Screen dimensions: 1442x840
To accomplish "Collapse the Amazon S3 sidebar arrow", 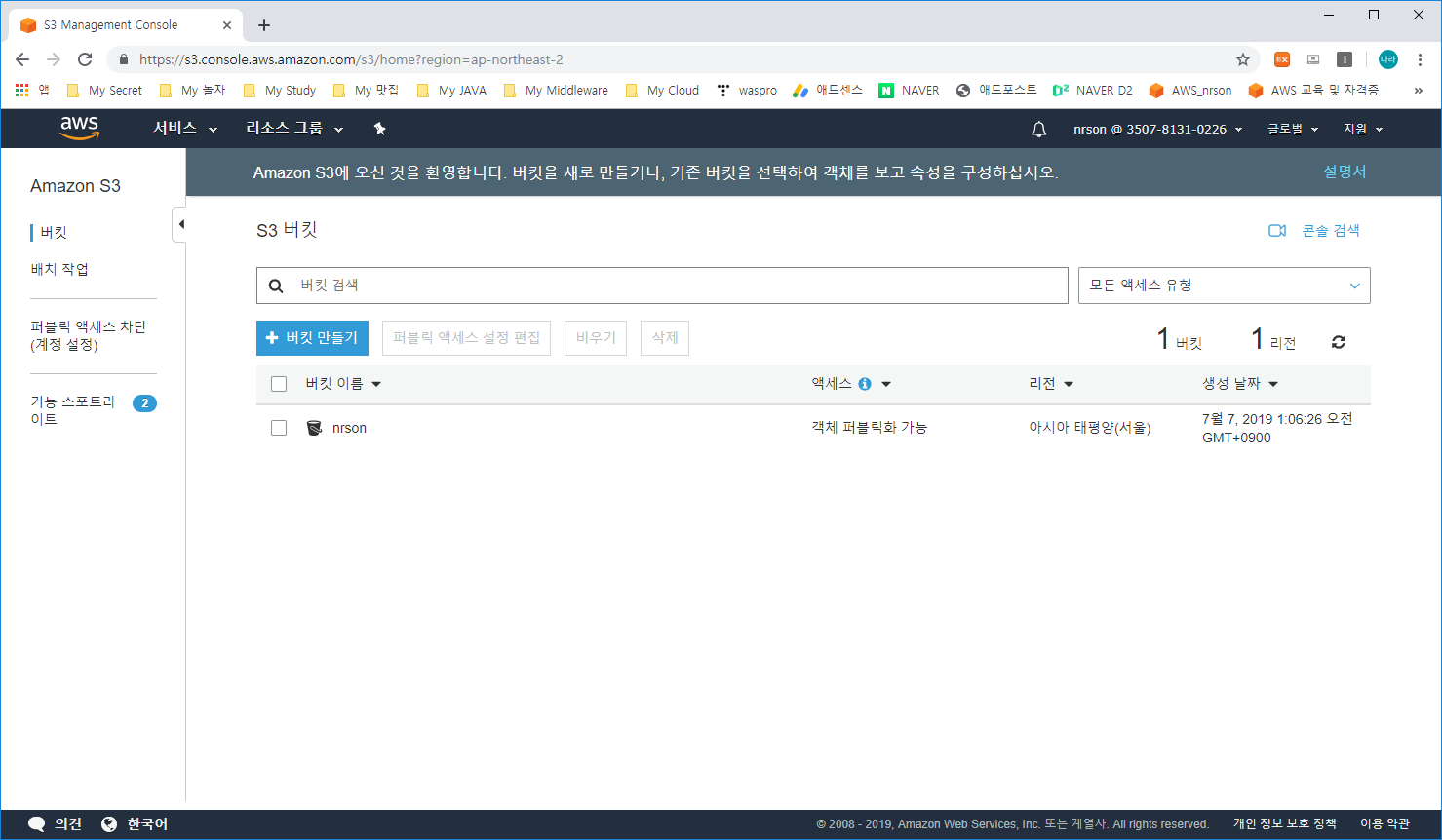I will 180,224.
